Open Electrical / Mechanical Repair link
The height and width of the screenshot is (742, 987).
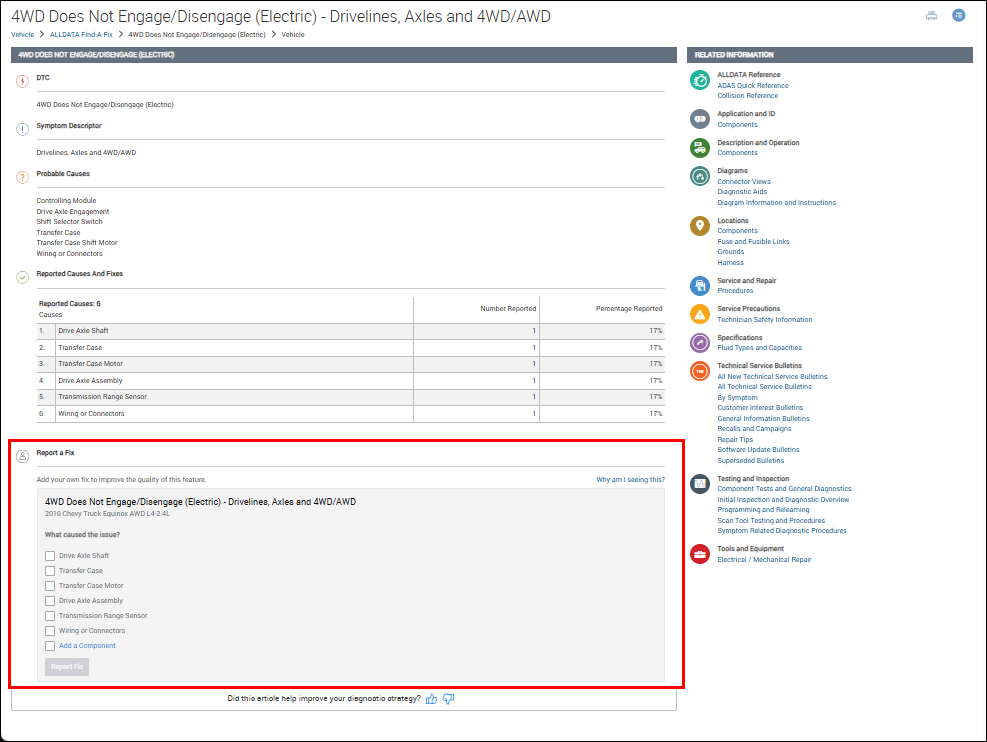pyautogui.click(x=764, y=560)
